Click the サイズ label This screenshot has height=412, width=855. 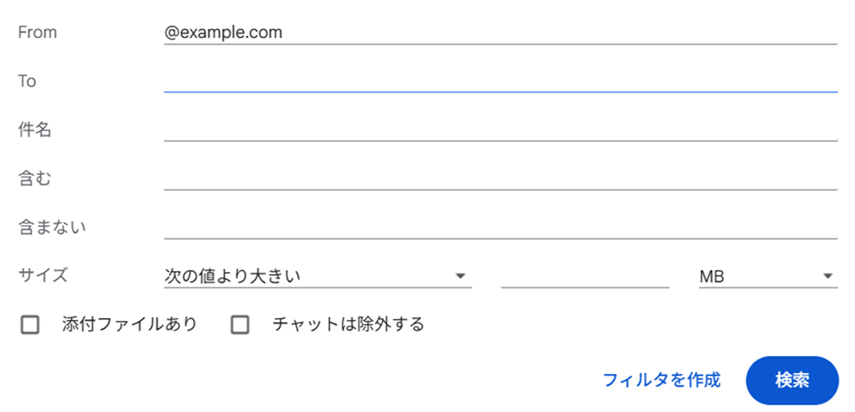click(43, 275)
